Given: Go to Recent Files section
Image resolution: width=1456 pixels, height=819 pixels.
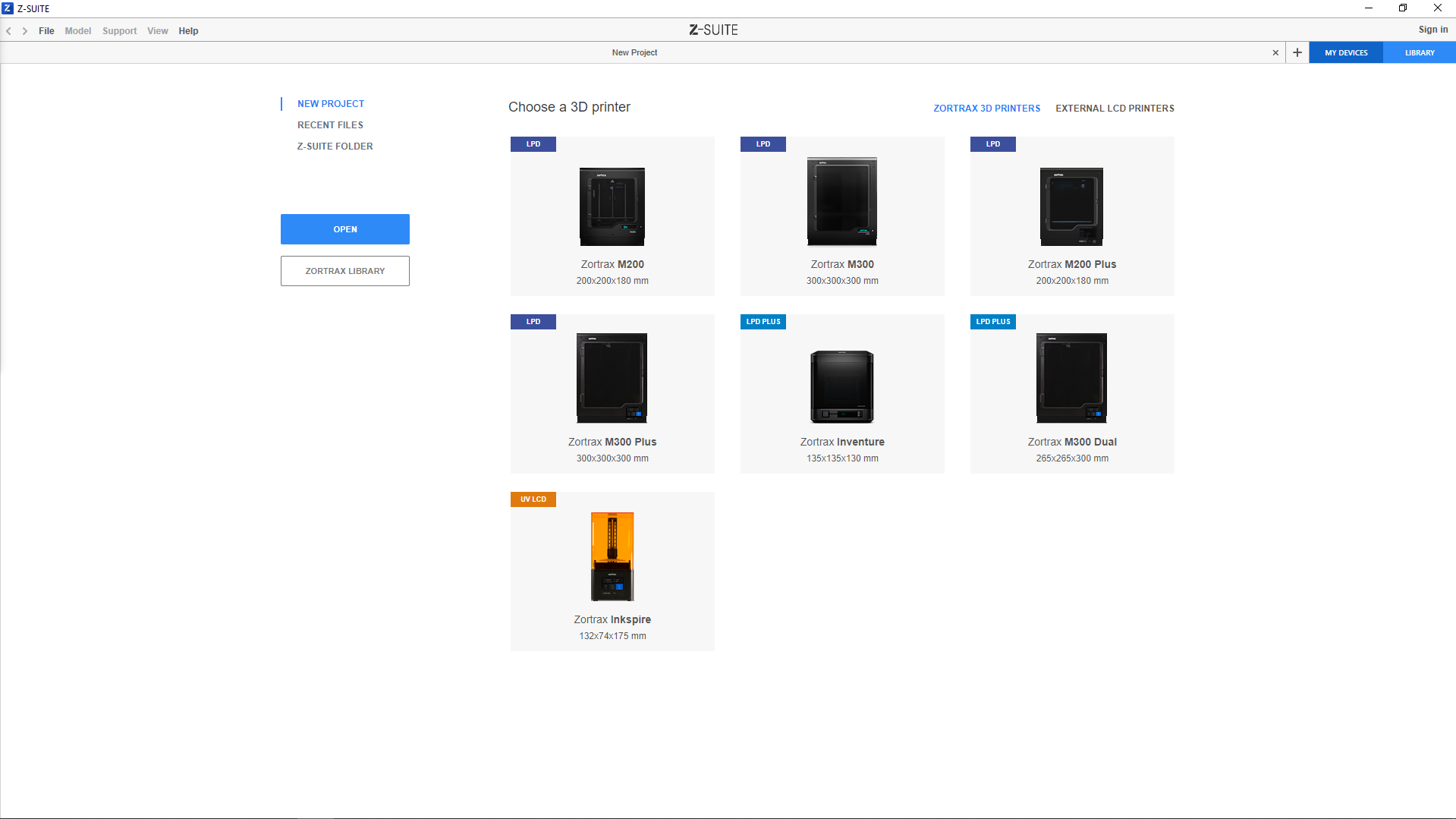Looking at the screenshot, I should coord(330,125).
